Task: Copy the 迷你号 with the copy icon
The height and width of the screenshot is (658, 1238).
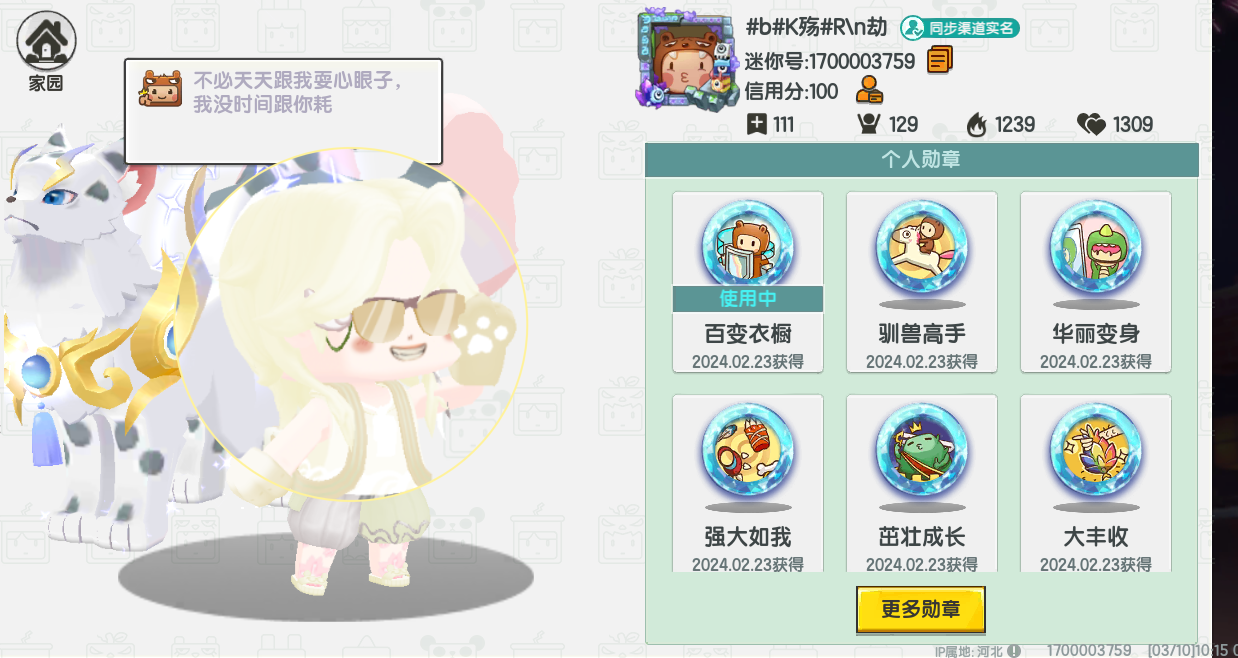Action: pos(939,60)
